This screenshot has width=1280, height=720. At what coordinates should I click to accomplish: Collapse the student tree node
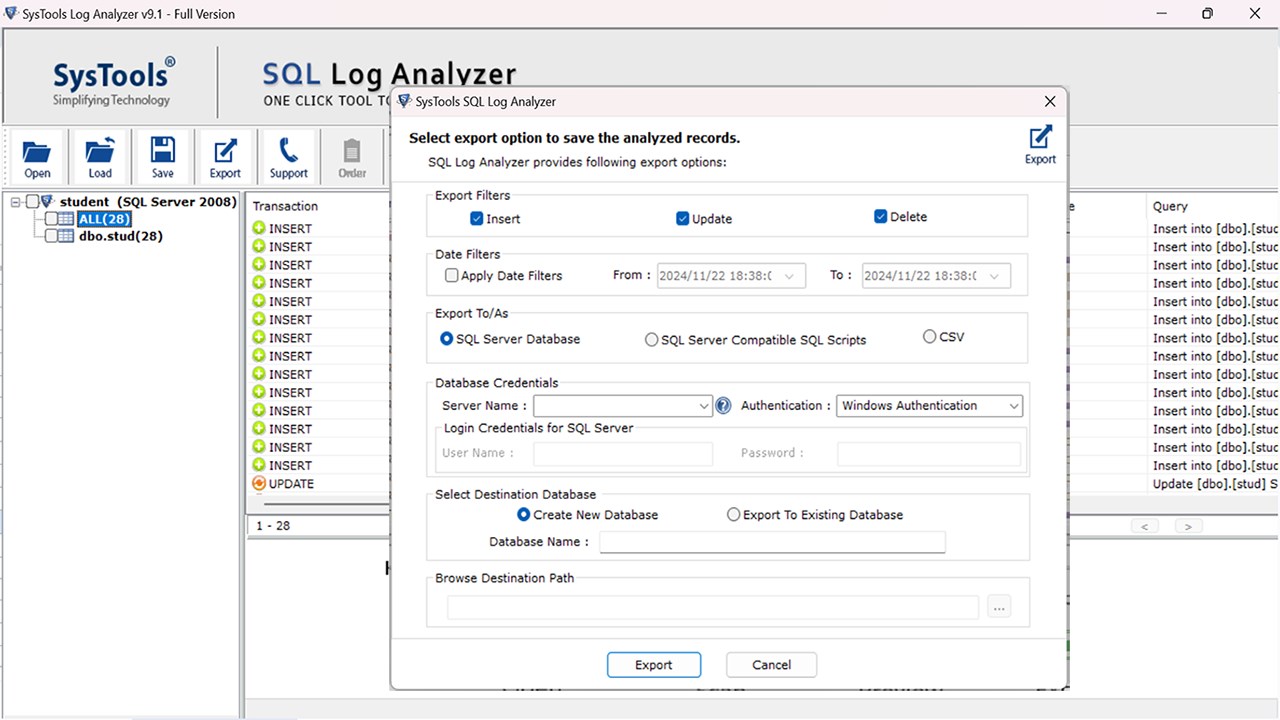coord(16,202)
